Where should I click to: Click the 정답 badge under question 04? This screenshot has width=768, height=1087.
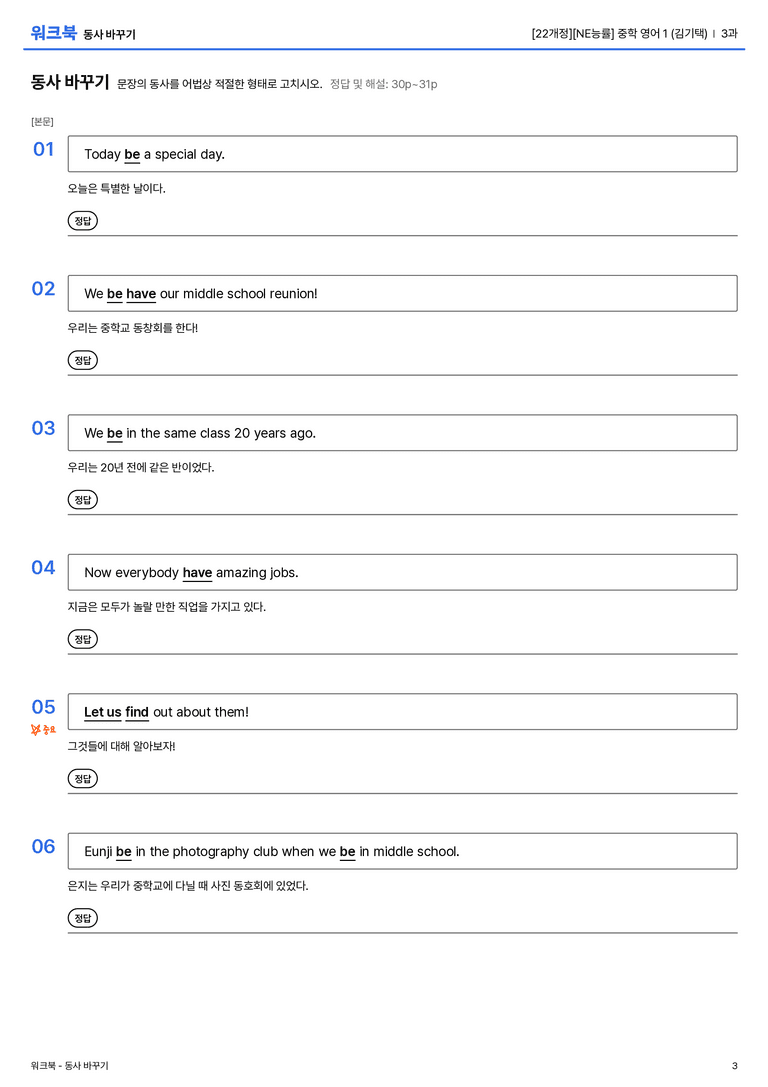click(x=82, y=638)
